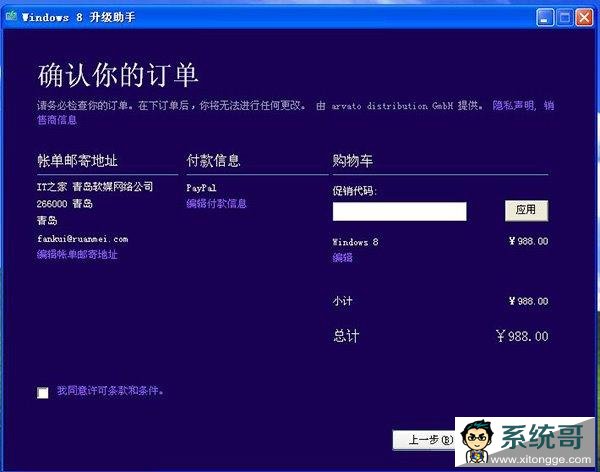Click the 小计 subtotal amount ¥988.00
Image resolution: width=600 pixels, height=472 pixels.
[528, 301]
